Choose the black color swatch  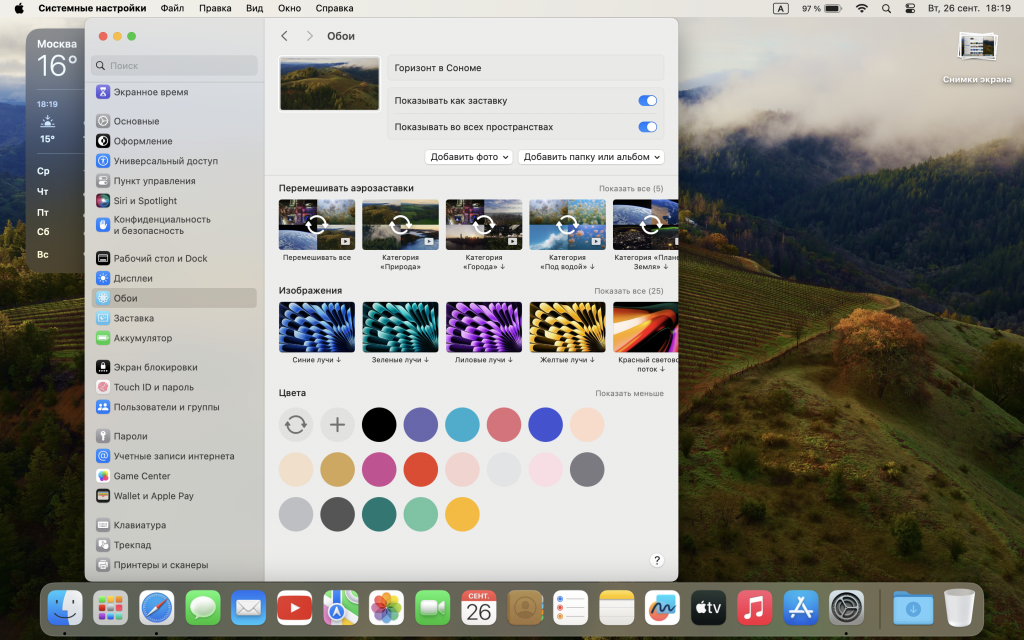pyautogui.click(x=379, y=425)
